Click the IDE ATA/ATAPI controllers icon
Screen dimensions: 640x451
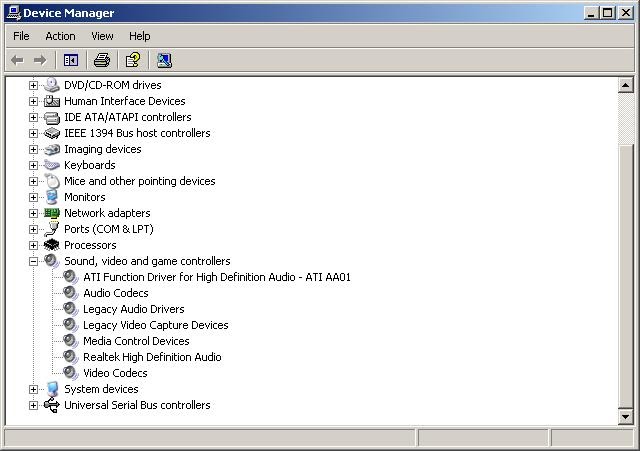[52, 118]
